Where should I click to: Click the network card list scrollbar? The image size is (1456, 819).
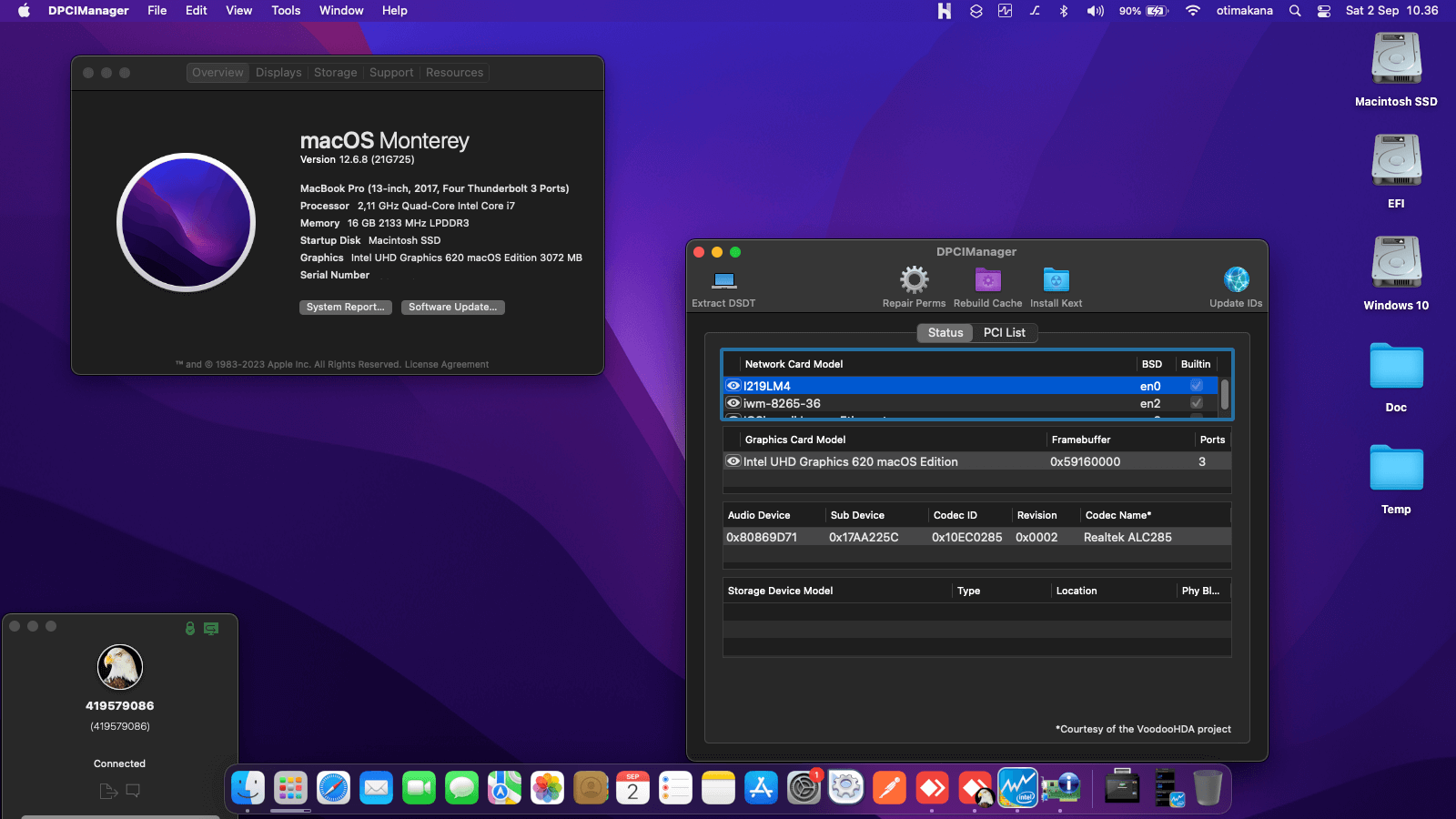pyautogui.click(x=1225, y=395)
